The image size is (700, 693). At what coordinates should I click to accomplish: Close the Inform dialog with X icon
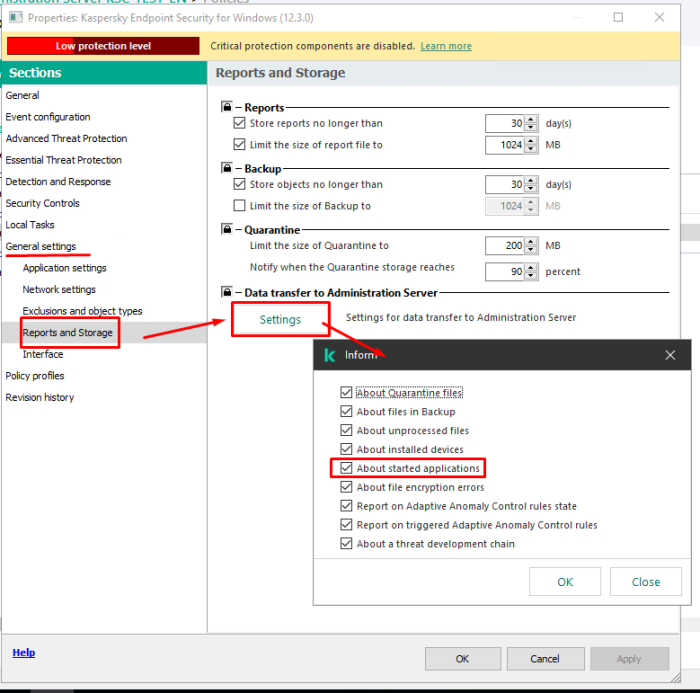point(670,355)
